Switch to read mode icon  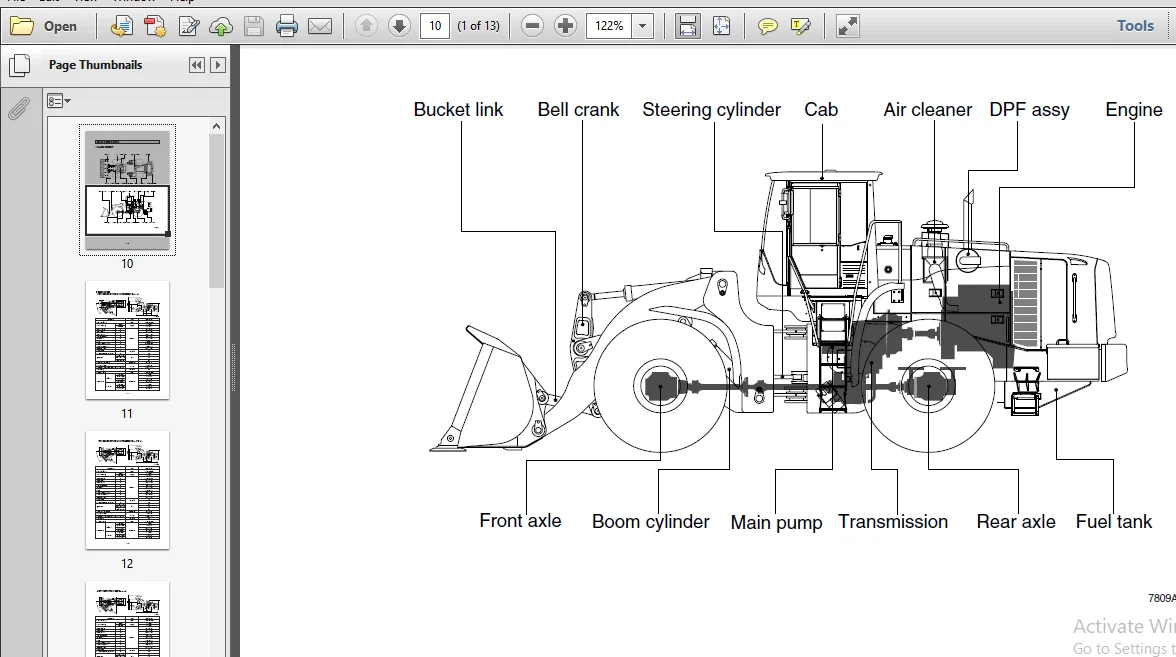click(847, 26)
